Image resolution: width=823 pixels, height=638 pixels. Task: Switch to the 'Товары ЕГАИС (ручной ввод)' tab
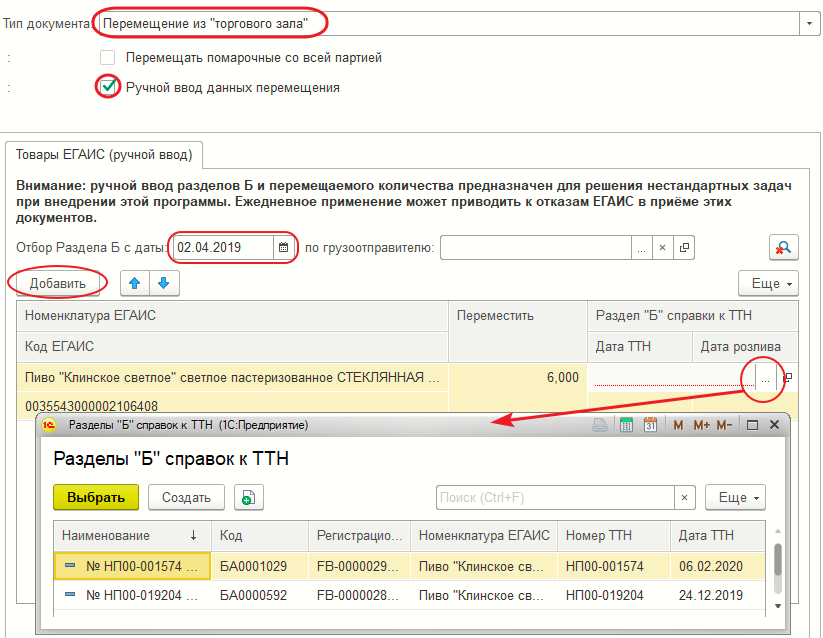(x=105, y=155)
